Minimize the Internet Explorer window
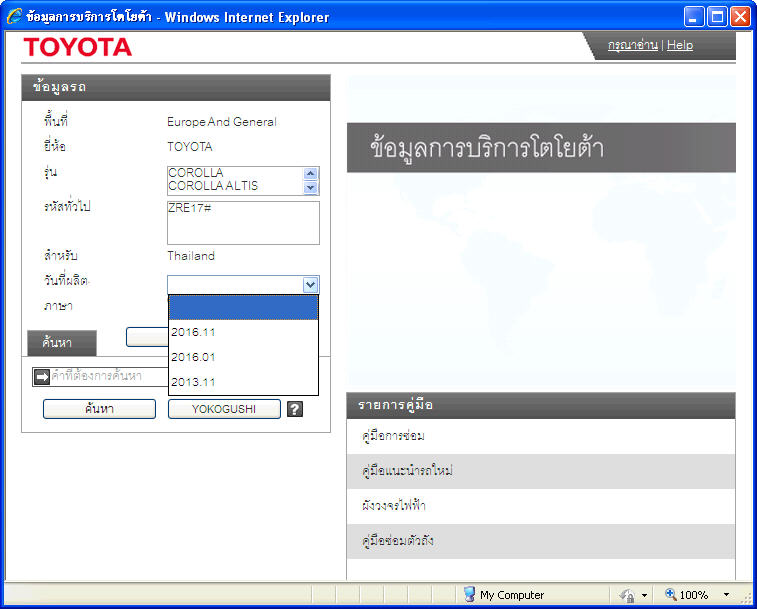 coord(694,17)
